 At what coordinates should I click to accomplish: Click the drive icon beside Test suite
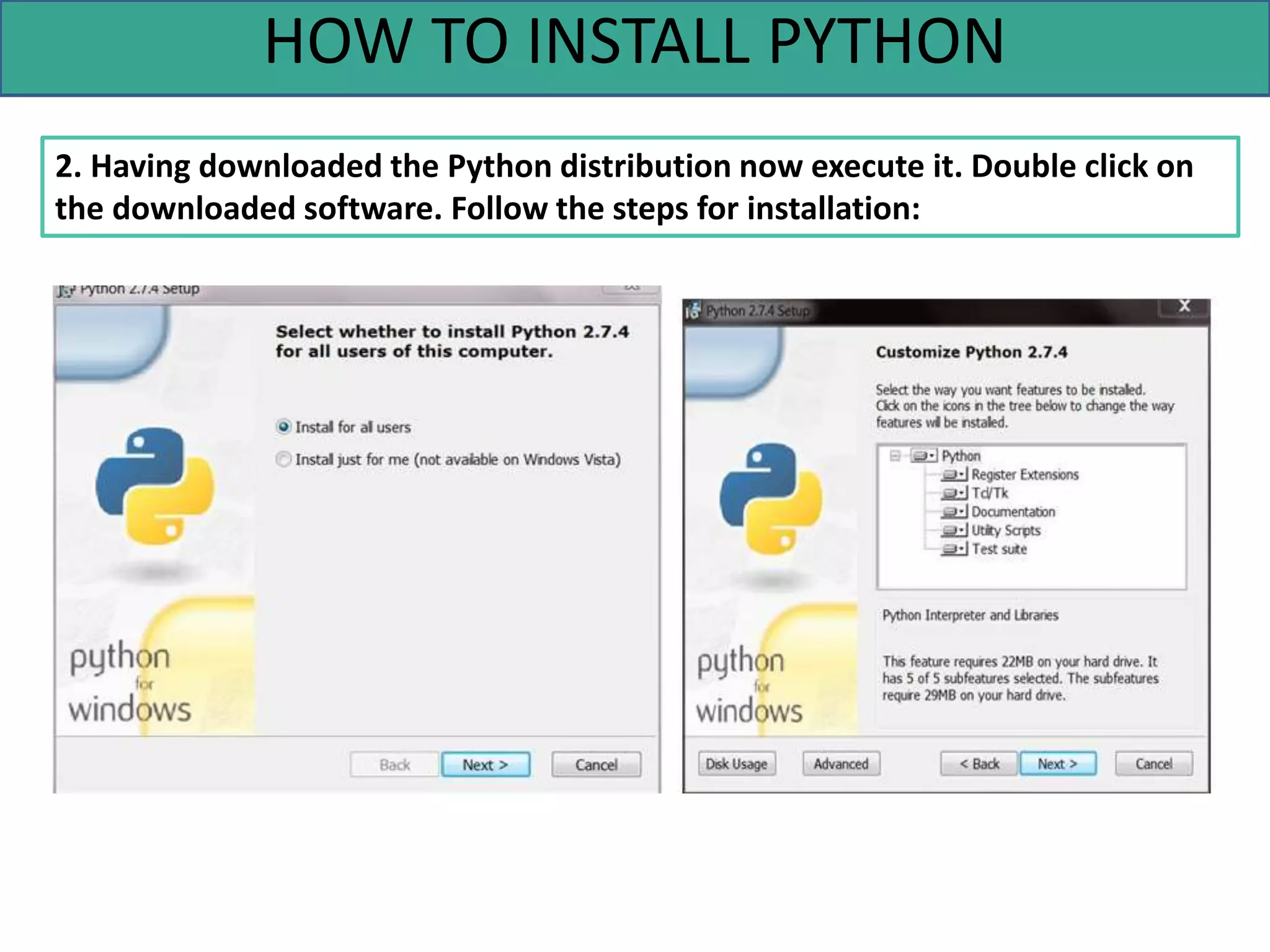point(953,549)
